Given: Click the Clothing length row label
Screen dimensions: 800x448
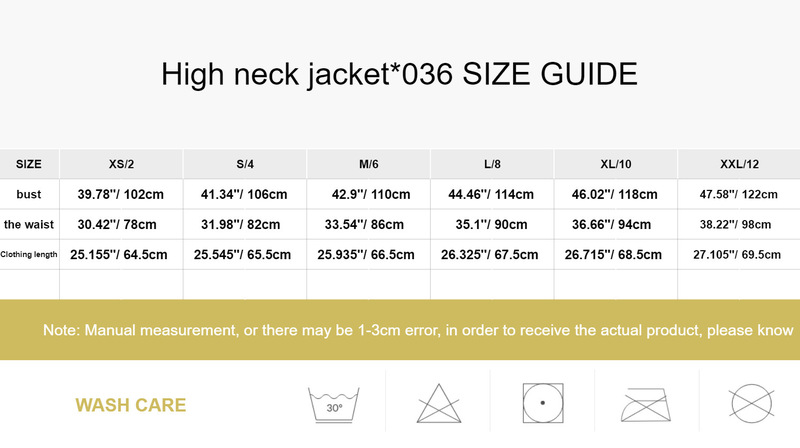Looking at the screenshot, I should (x=30, y=254).
